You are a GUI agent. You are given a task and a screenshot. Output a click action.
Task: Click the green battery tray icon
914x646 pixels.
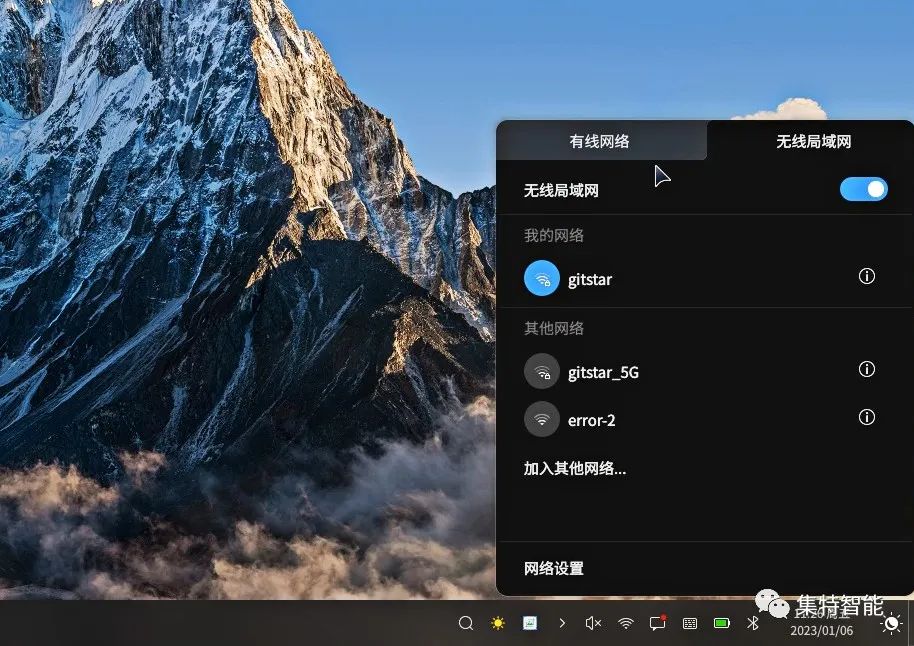point(722,623)
